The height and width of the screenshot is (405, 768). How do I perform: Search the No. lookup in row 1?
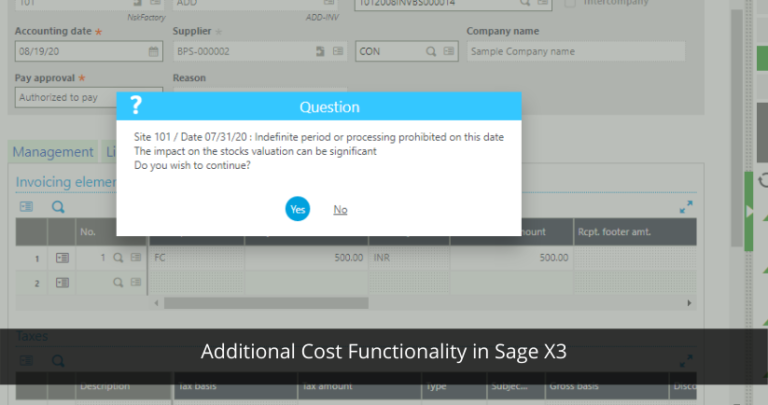(118, 258)
